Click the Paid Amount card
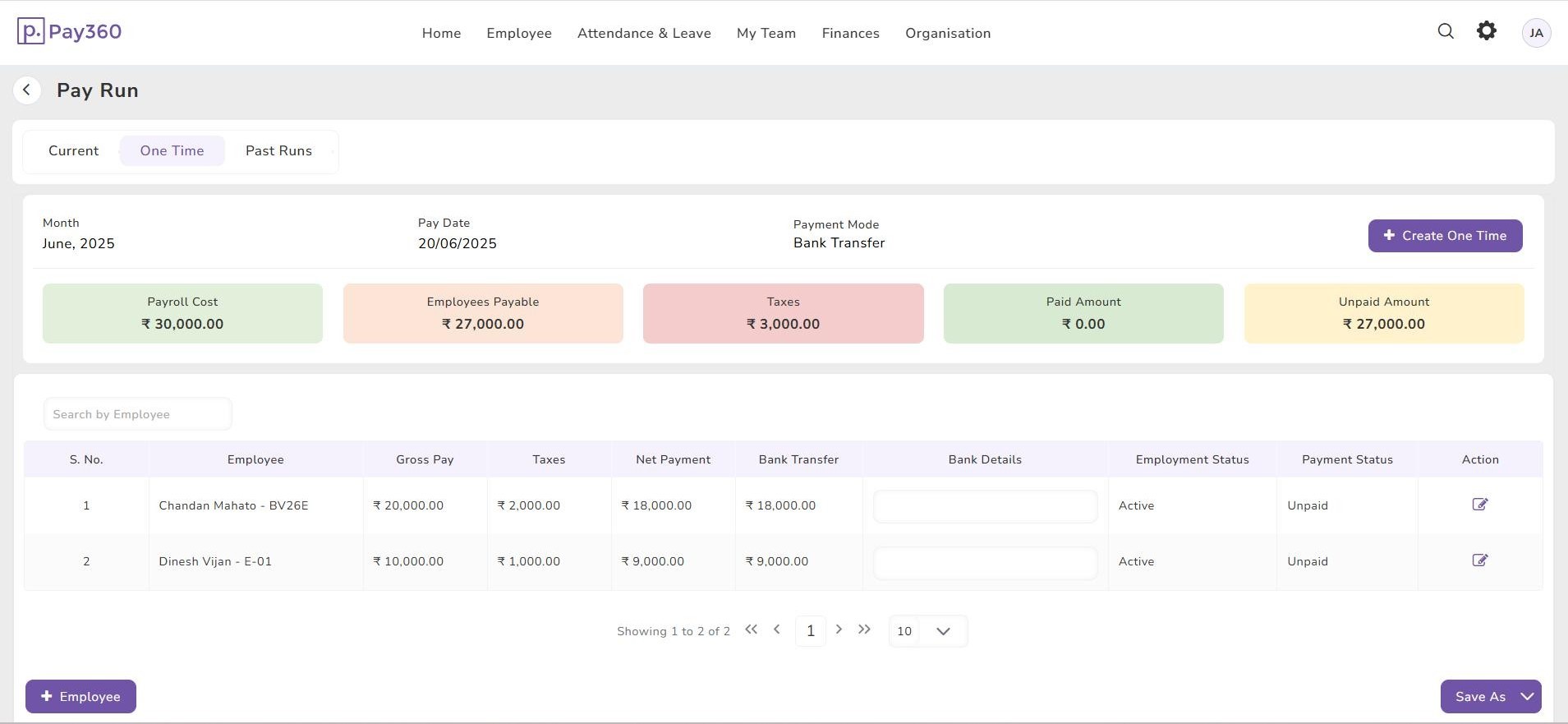This screenshot has width=1568, height=724. (1083, 313)
